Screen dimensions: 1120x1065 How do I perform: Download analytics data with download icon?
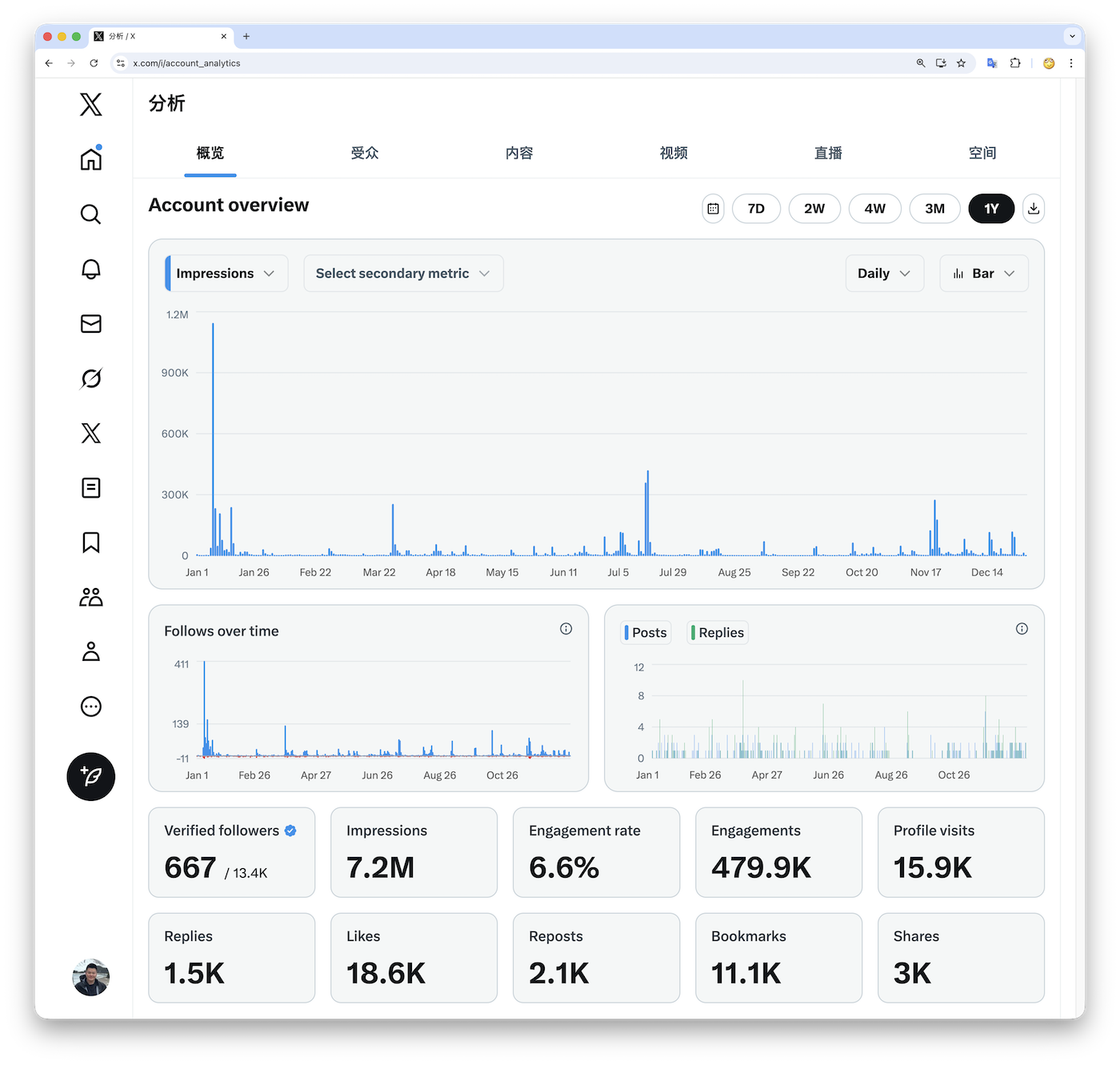point(1034,209)
